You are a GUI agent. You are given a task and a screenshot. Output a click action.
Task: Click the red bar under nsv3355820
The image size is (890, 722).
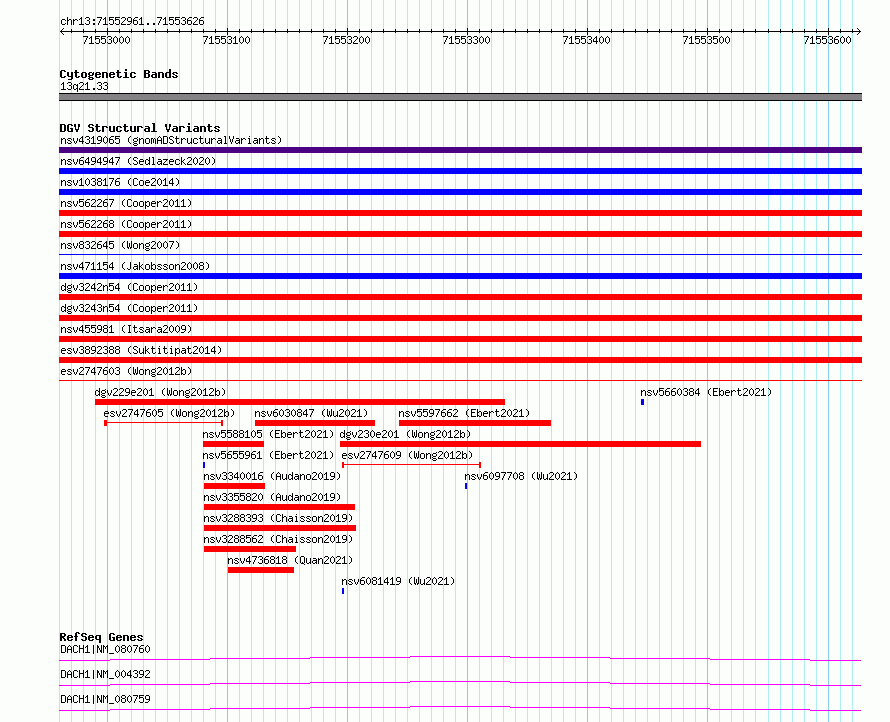[x=279, y=507]
